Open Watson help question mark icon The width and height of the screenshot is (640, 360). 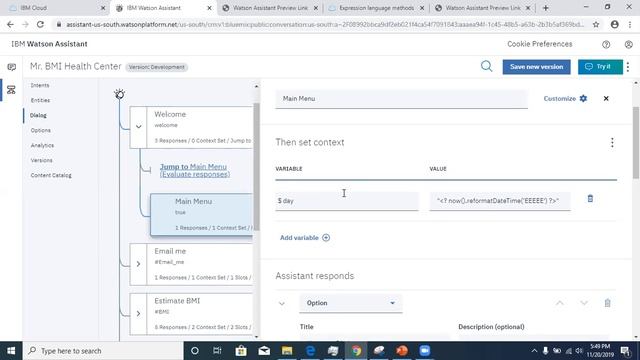click(606, 44)
